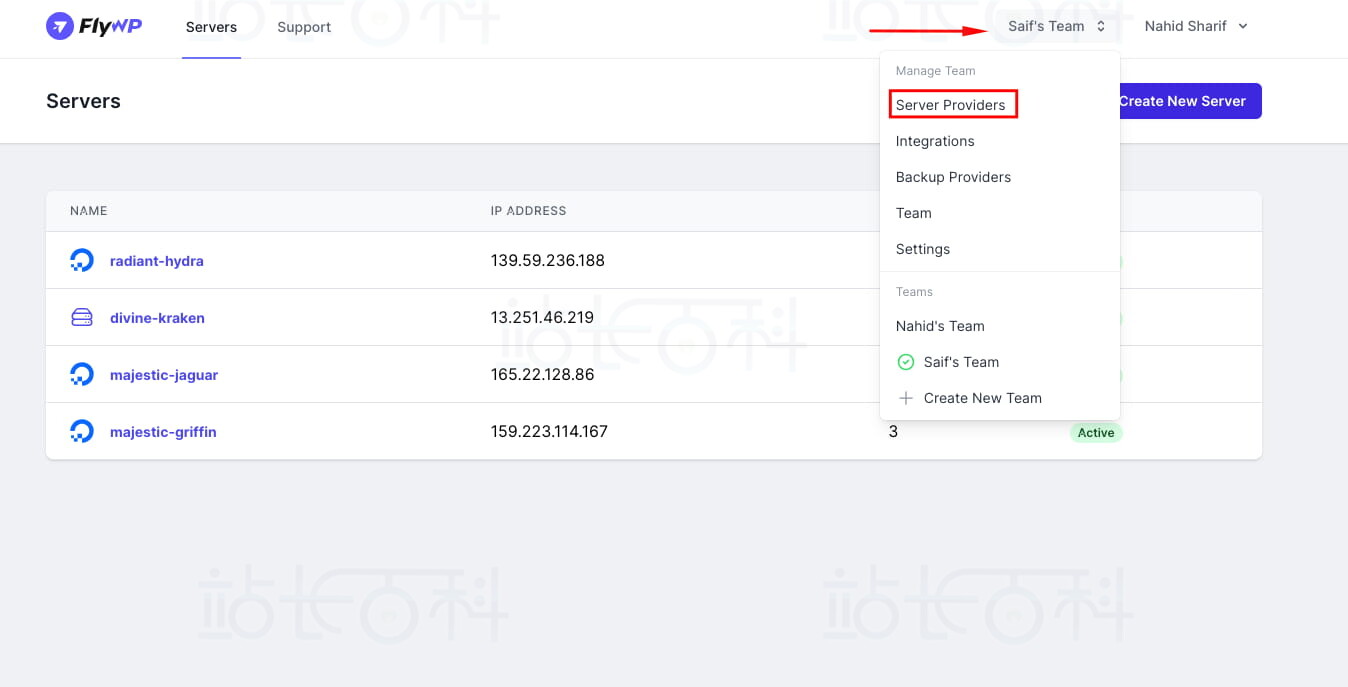Open Integrations from Manage Team menu
The width and height of the screenshot is (1348, 687).
935,141
